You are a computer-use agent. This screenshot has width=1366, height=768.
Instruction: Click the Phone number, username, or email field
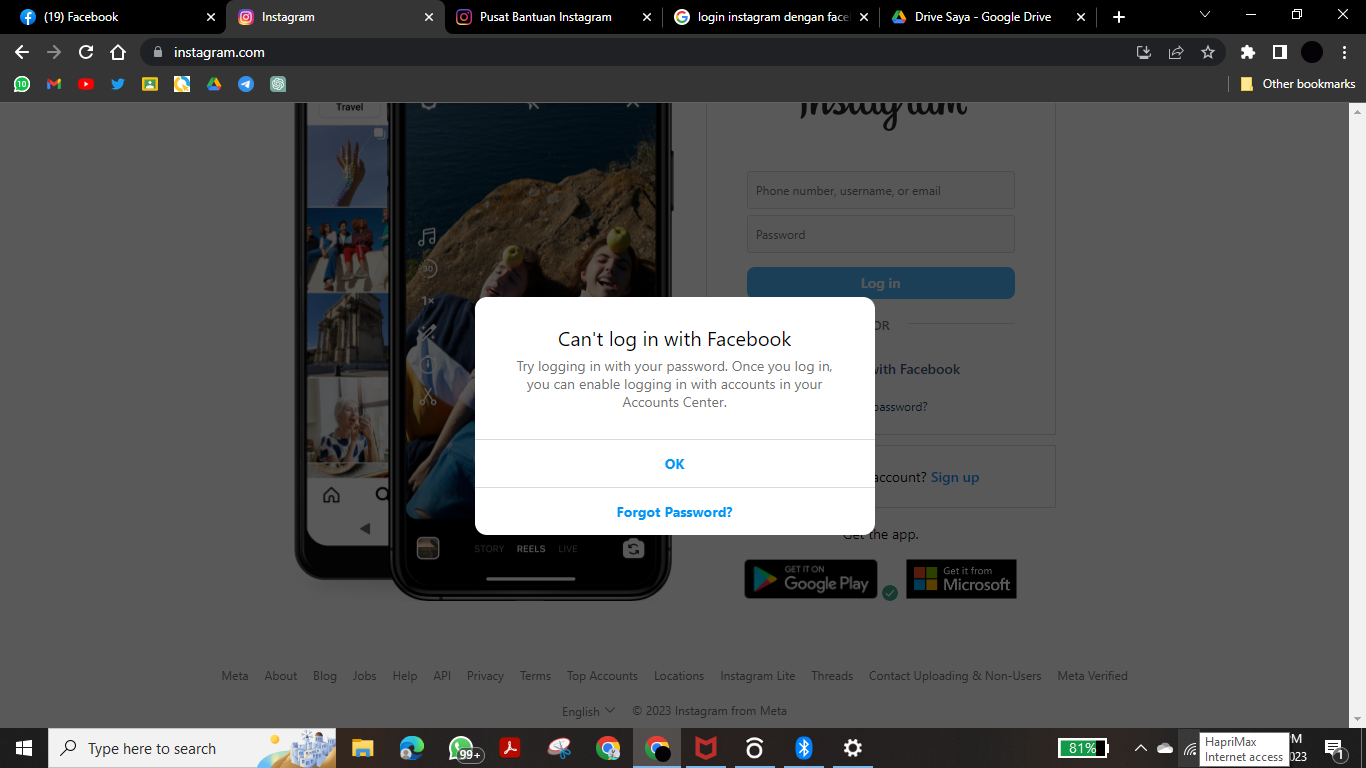[x=881, y=190]
